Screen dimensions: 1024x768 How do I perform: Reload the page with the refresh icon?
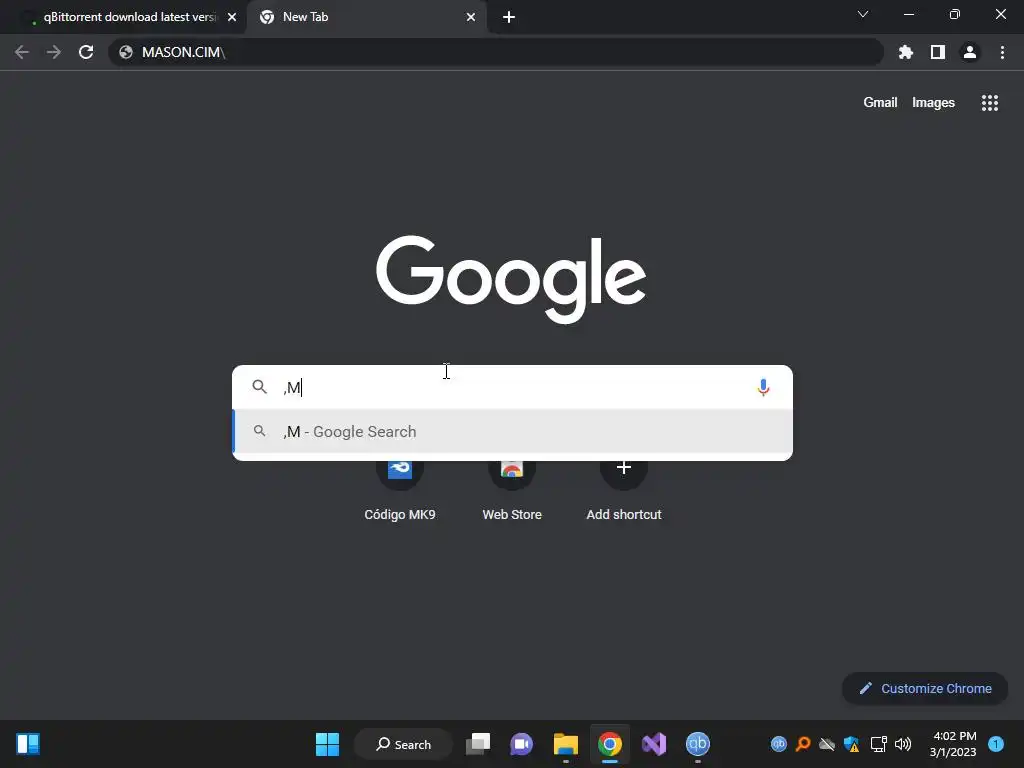[x=86, y=52]
